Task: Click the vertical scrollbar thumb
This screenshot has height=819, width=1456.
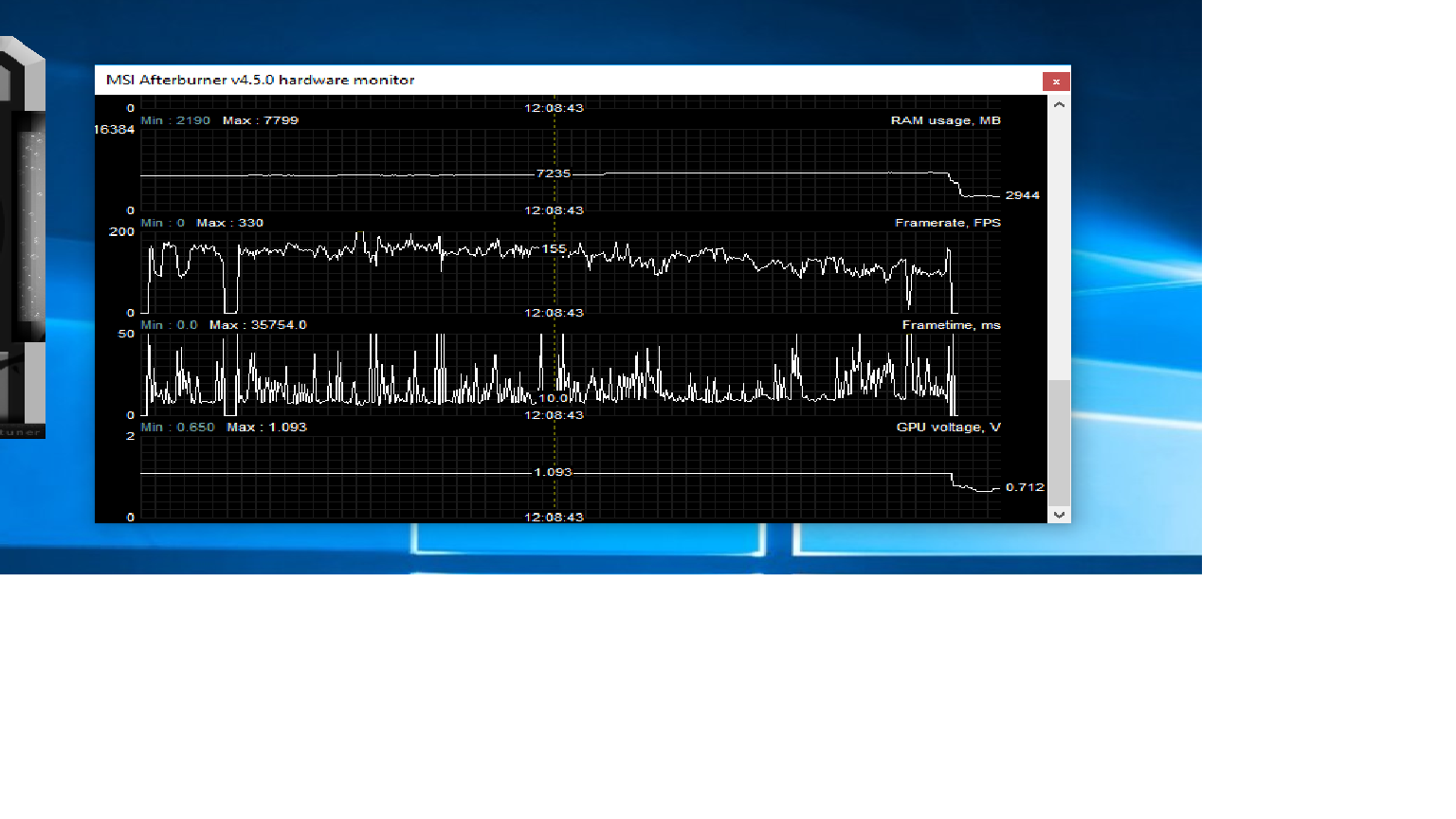Action: pos(1059,443)
